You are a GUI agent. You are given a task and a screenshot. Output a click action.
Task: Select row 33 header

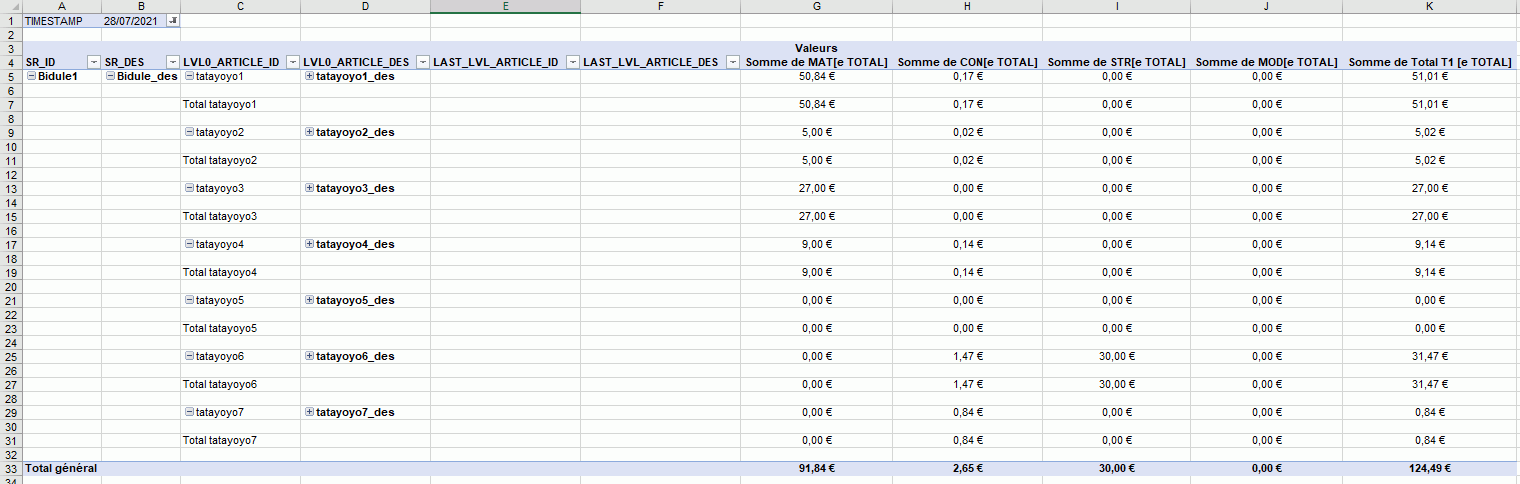pos(10,468)
